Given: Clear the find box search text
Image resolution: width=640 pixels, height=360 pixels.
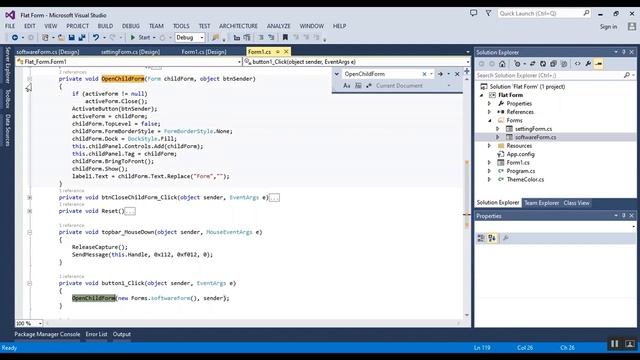Looking at the screenshot, I should click(424, 74).
